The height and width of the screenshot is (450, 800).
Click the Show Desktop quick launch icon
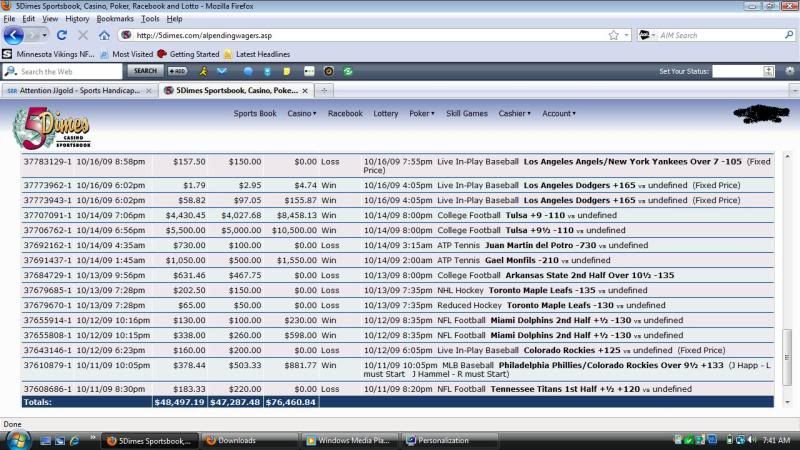click(x=45, y=440)
